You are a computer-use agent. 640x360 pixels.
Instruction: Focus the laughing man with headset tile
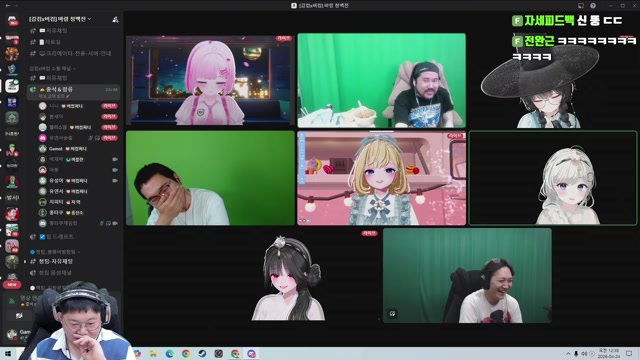point(467,276)
